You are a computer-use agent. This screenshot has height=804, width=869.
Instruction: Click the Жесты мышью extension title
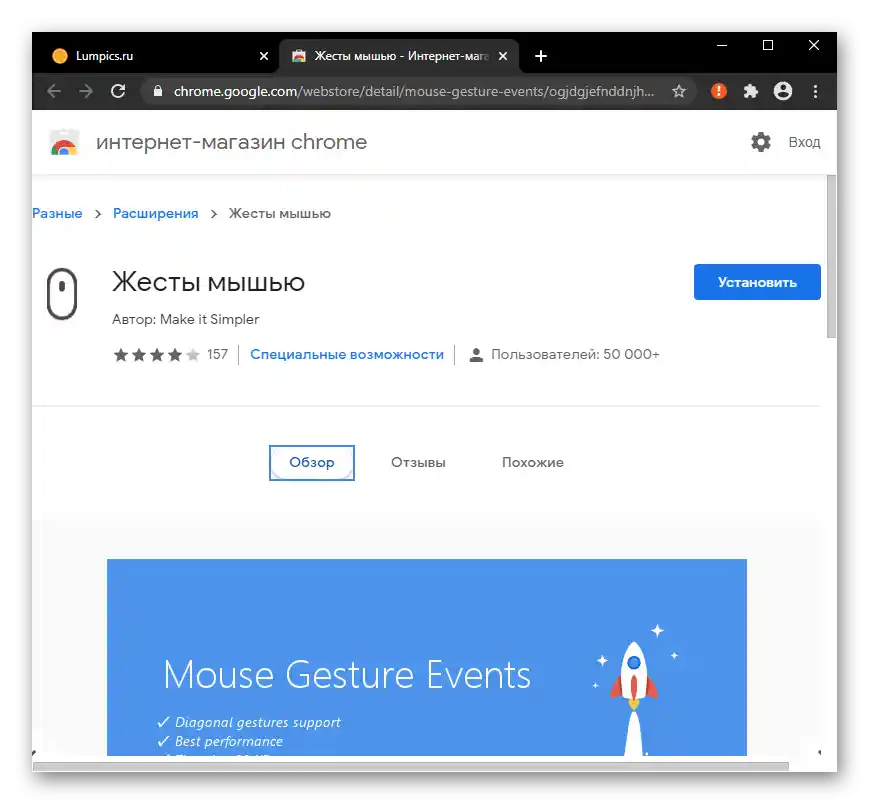pos(208,282)
